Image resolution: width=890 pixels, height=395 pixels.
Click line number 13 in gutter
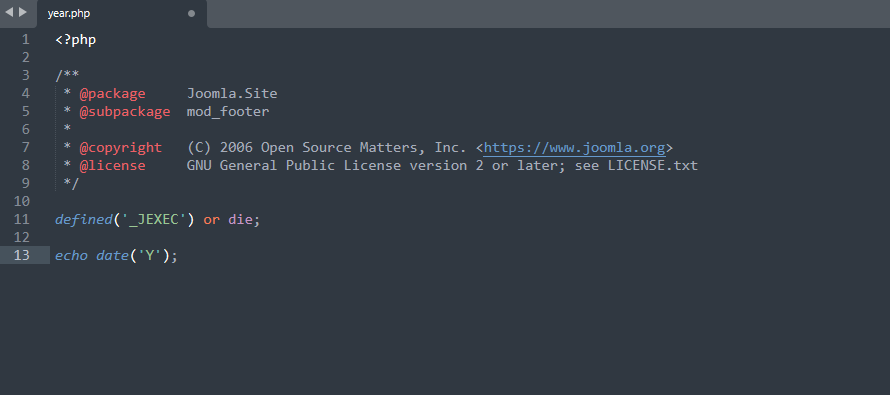coord(22,256)
